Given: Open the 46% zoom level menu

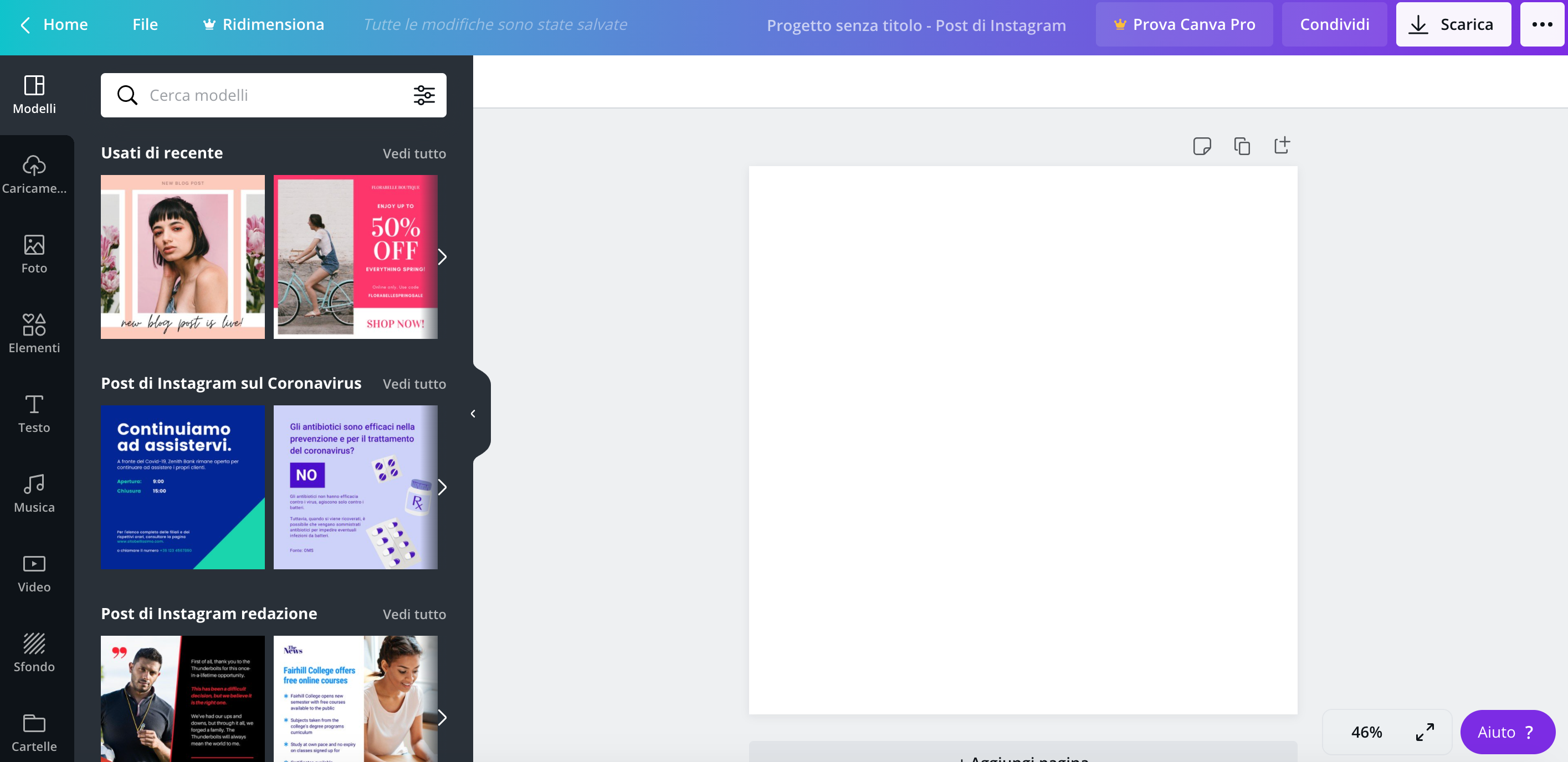Looking at the screenshot, I should 1366,732.
